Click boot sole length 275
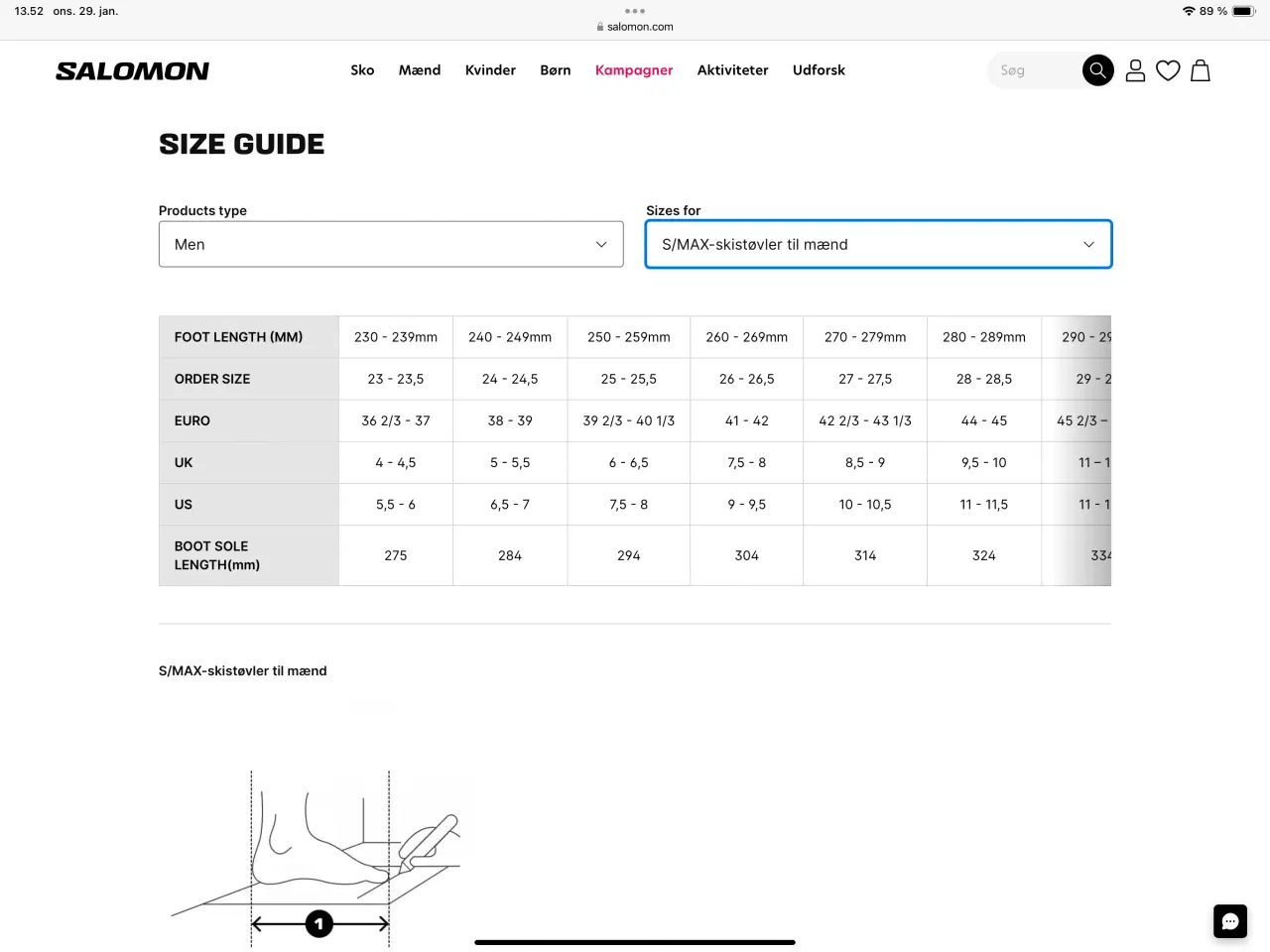1270x952 pixels. pos(396,555)
